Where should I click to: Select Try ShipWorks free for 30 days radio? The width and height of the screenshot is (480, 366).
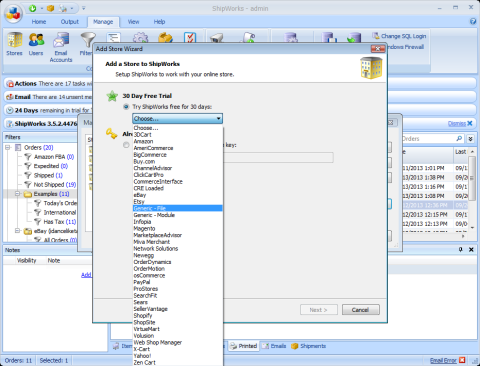pos(126,107)
